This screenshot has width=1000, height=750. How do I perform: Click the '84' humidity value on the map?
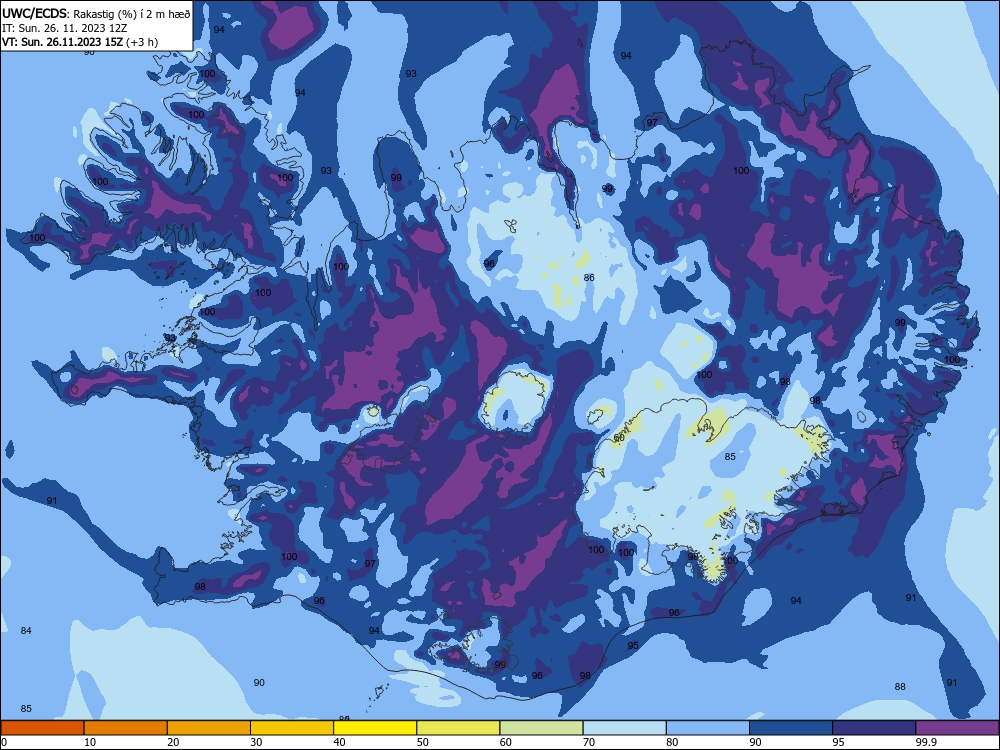click(x=26, y=631)
